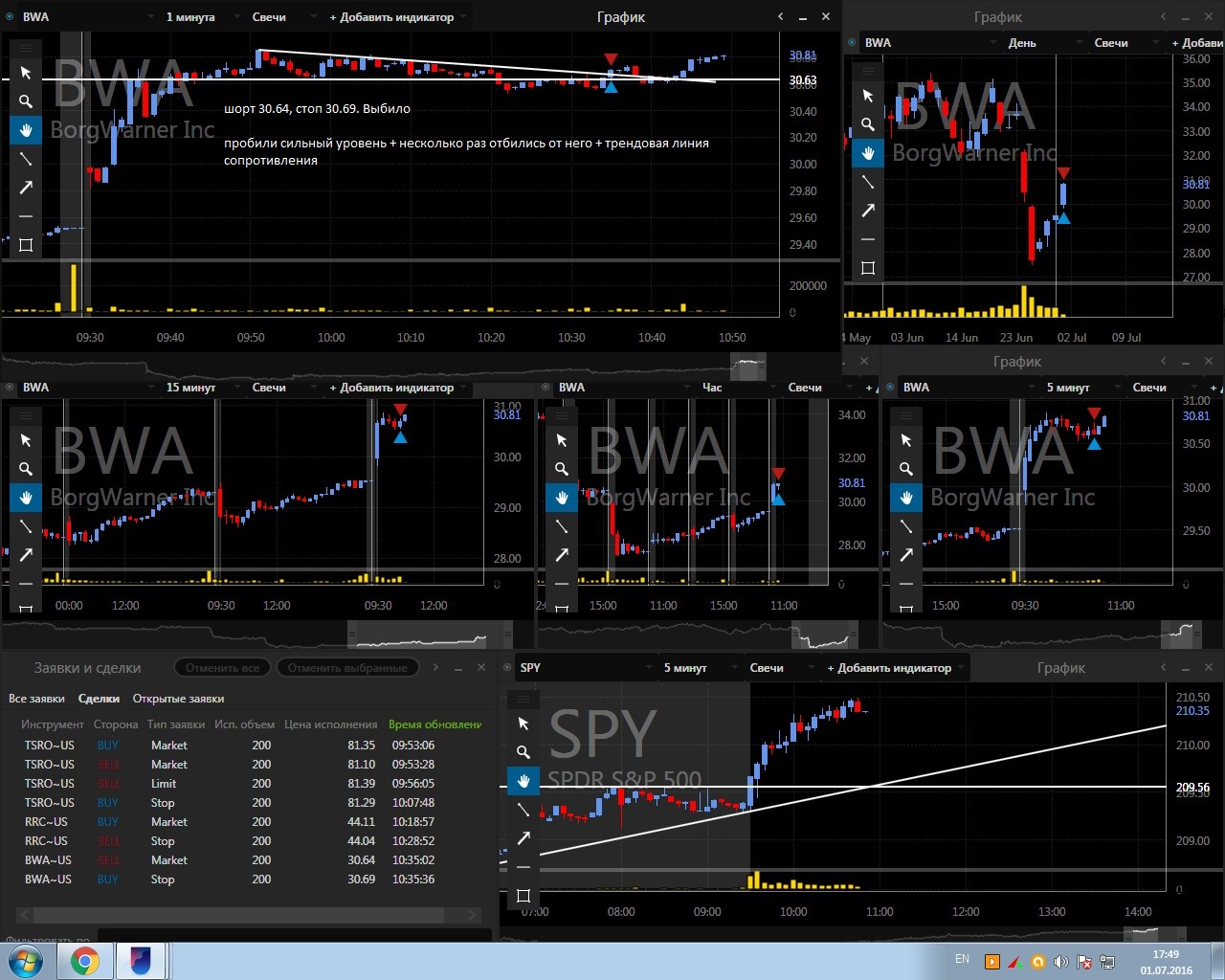Sort by the 'Время обновления' column header
Screen dimensions: 1225x980
tap(434, 724)
